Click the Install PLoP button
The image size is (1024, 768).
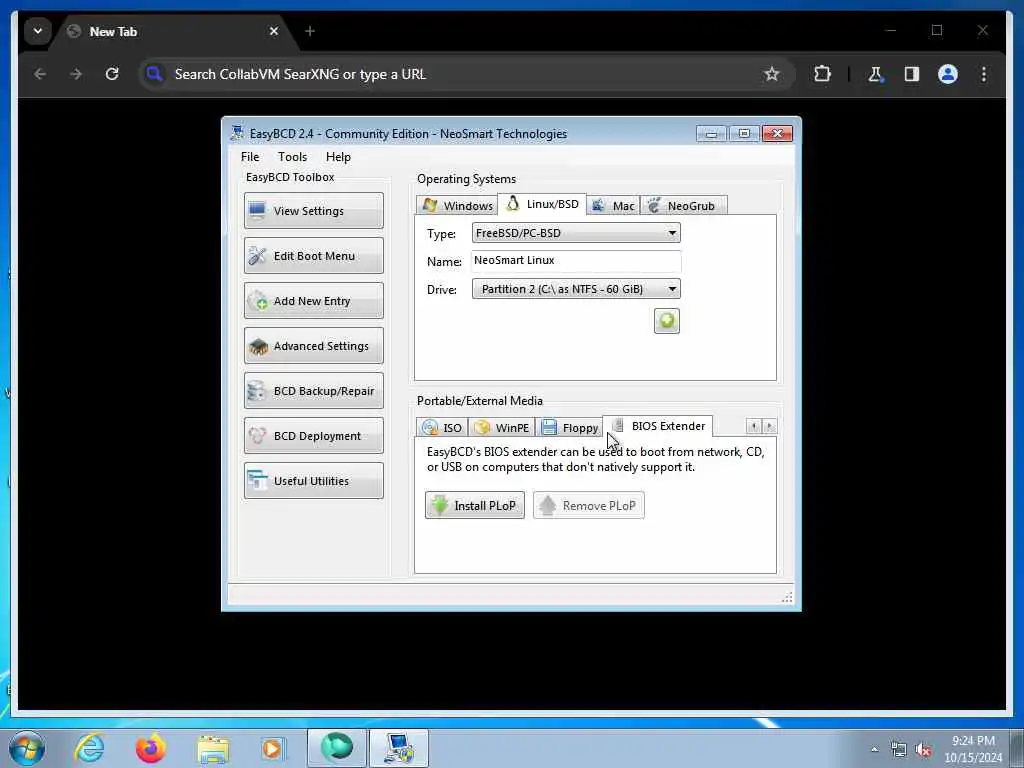click(475, 505)
